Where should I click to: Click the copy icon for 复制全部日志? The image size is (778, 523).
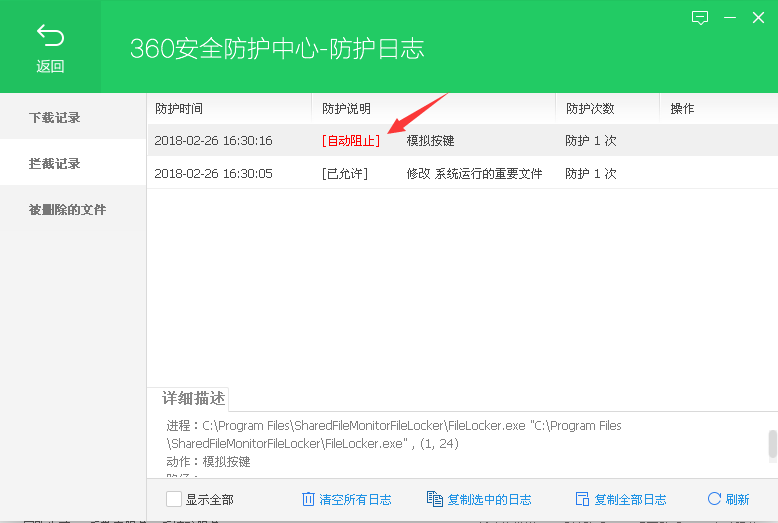click(582, 499)
